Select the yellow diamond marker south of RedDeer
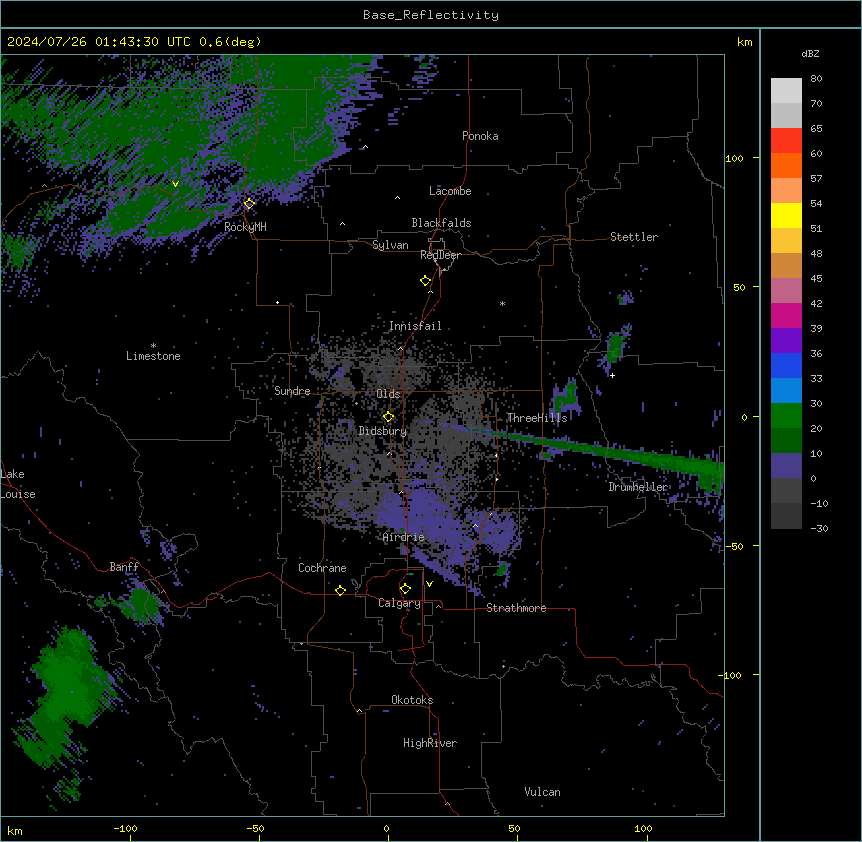 [426, 281]
